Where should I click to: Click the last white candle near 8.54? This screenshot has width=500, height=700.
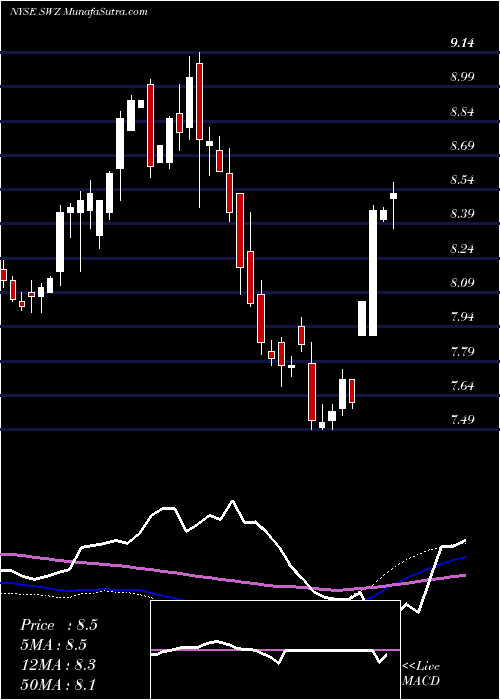click(x=393, y=196)
